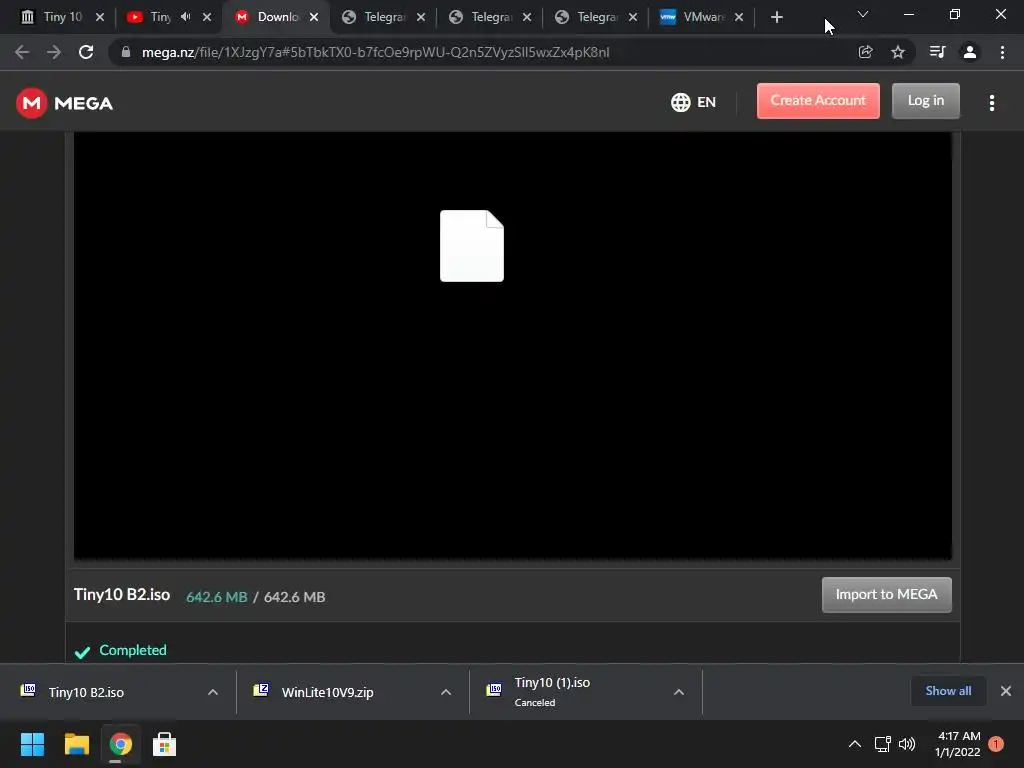
Task: Click the white file preview icon
Action: click(x=472, y=246)
